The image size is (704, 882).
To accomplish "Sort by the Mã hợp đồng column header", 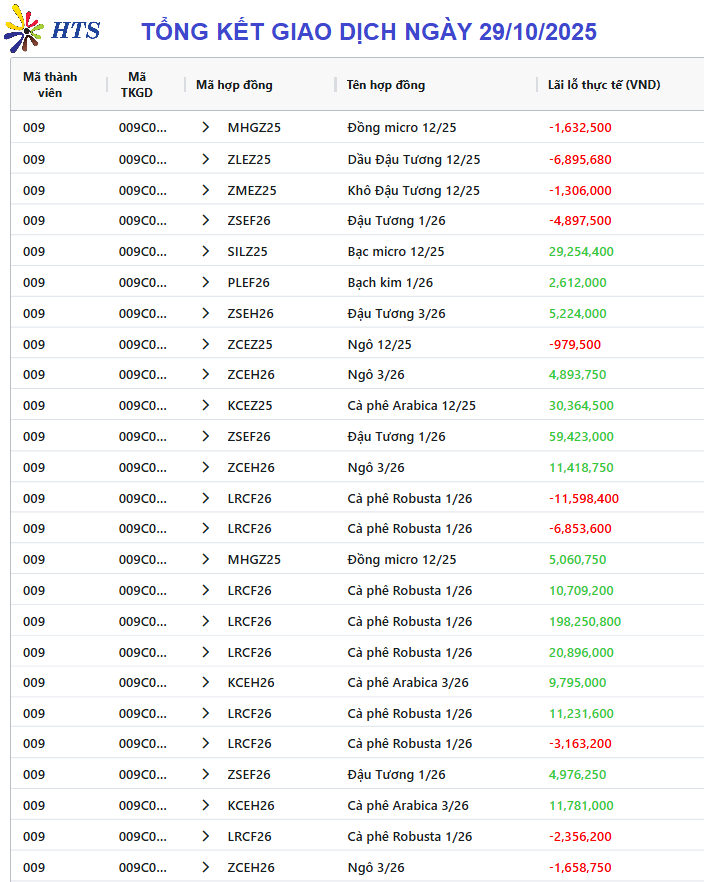I will (234, 85).
